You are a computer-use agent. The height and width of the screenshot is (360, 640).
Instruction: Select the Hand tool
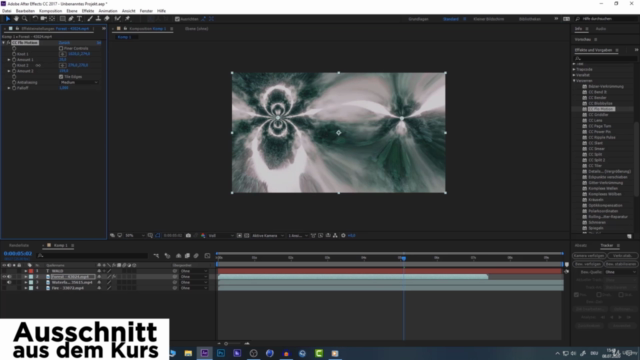point(16,19)
